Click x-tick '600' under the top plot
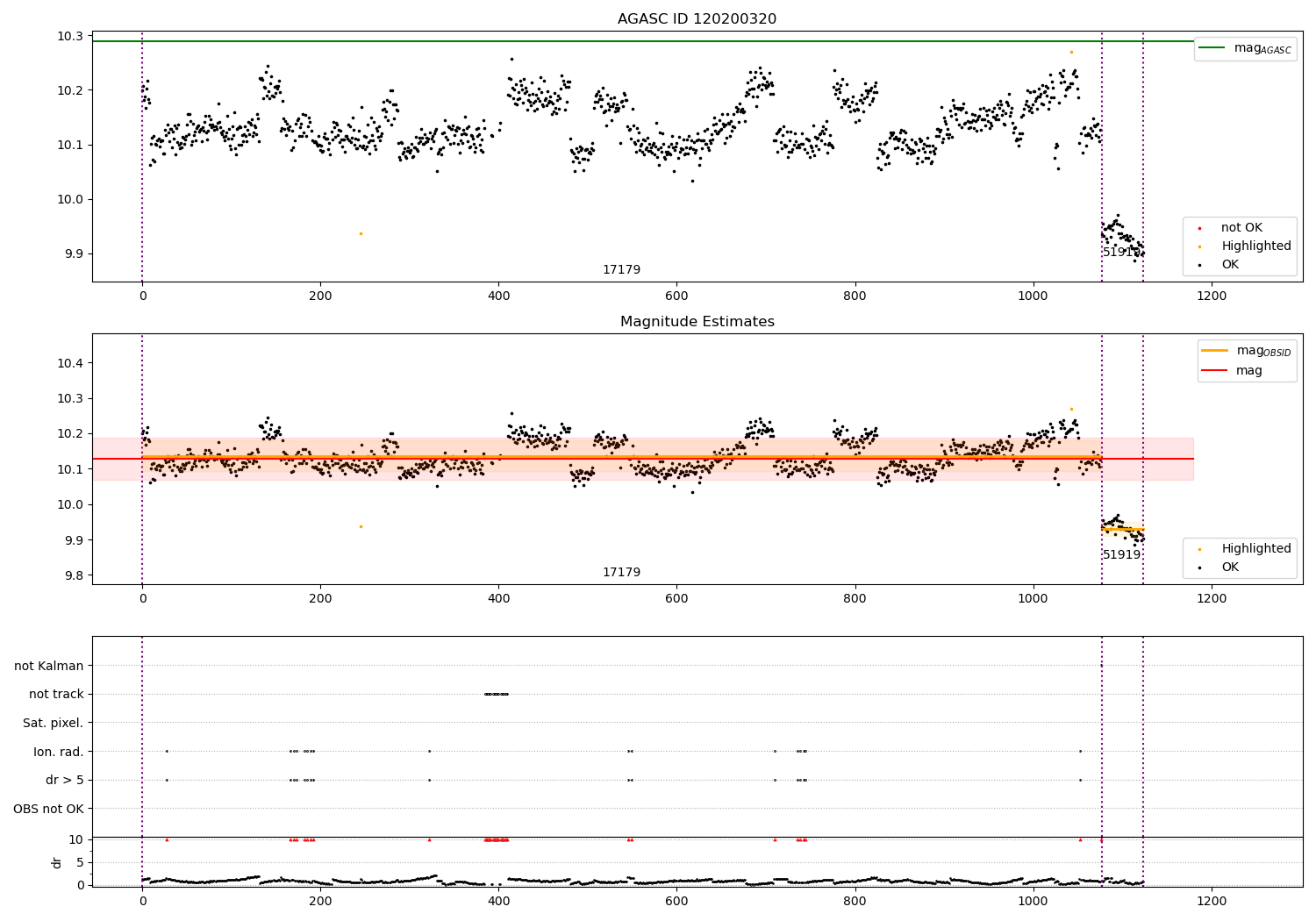Screen dimensions: 1316x921 (676, 296)
